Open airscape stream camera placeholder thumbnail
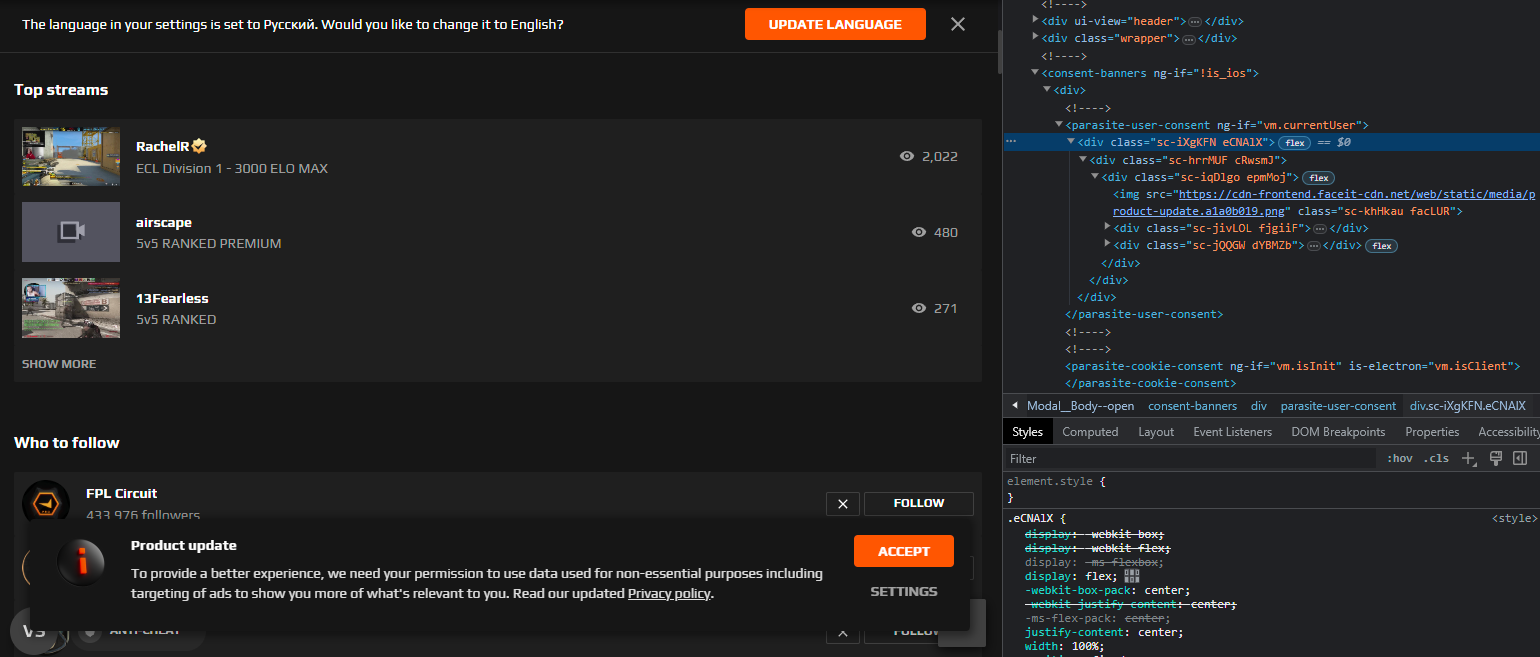 [71, 232]
